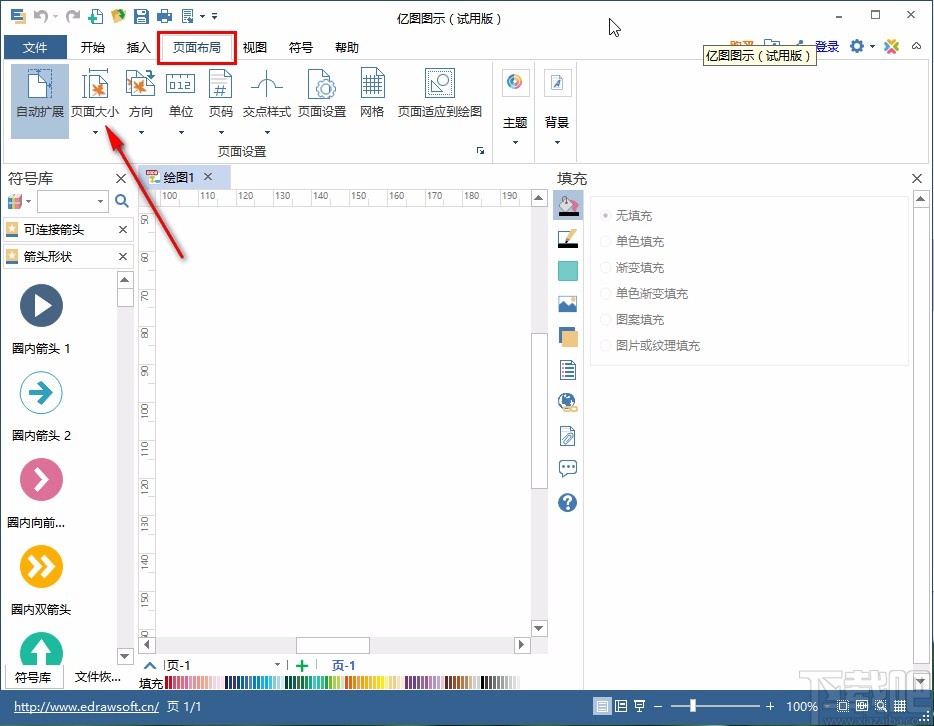This screenshot has height=726, width=934.
Task: Click the 背景 background icon
Action: point(557,82)
